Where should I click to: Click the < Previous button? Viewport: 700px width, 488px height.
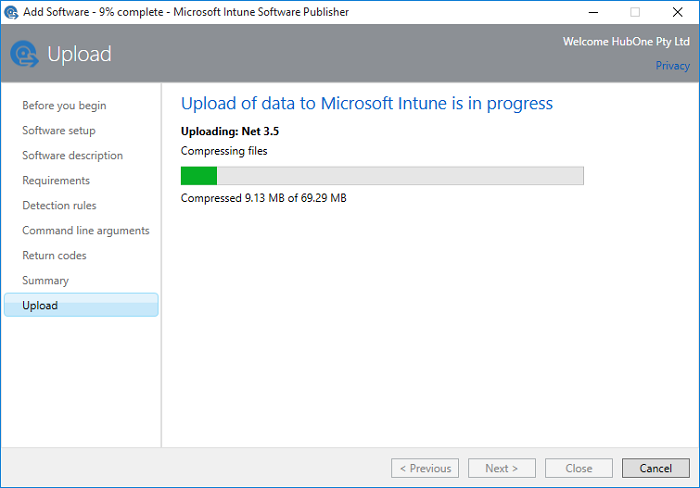(x=425, y=468)
